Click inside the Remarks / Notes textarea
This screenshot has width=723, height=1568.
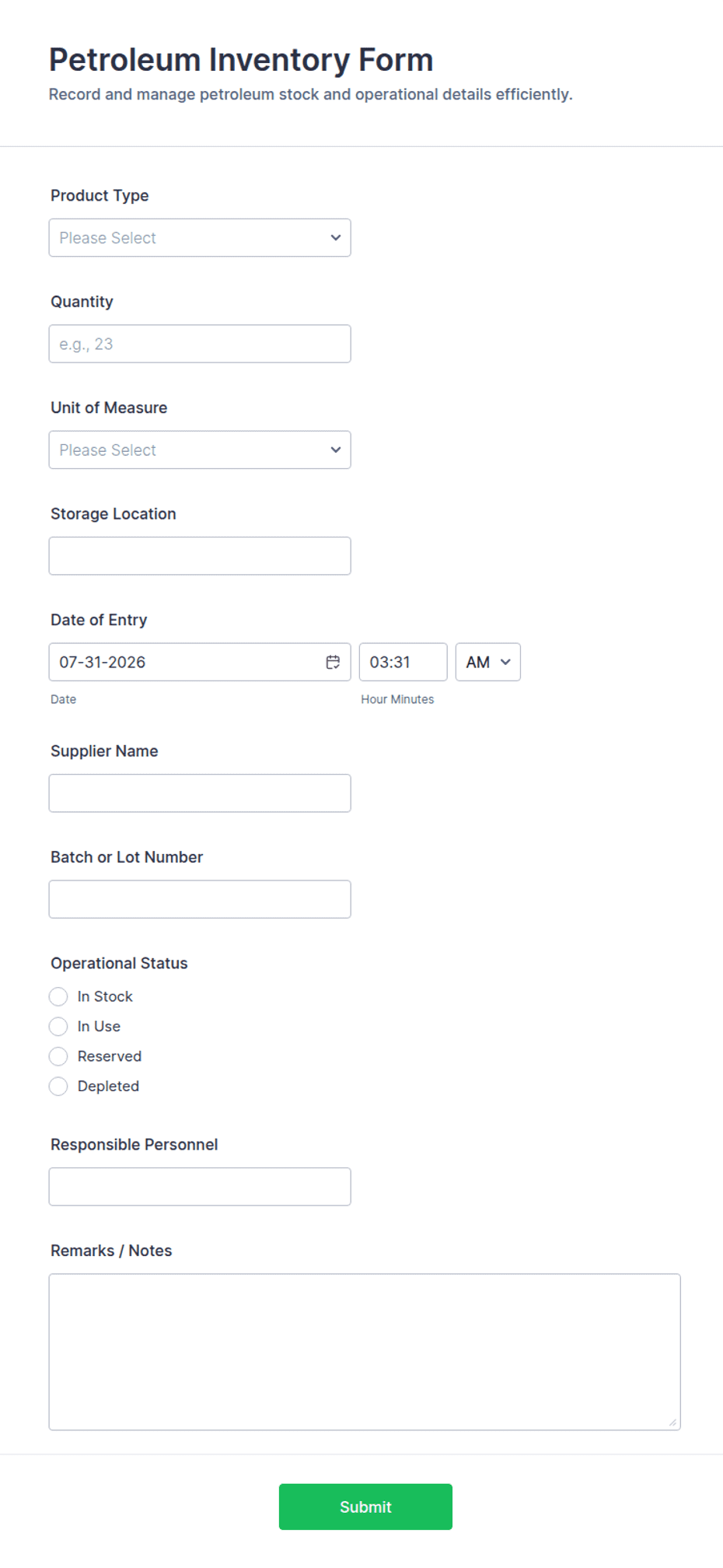pos(365,1352)
